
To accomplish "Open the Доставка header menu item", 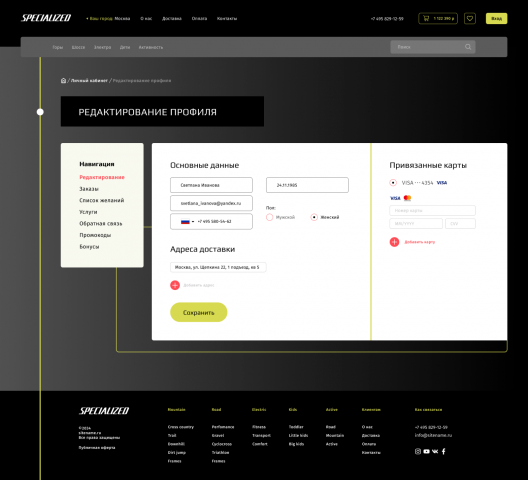I will pyautogui.click(x=172, y=19).
